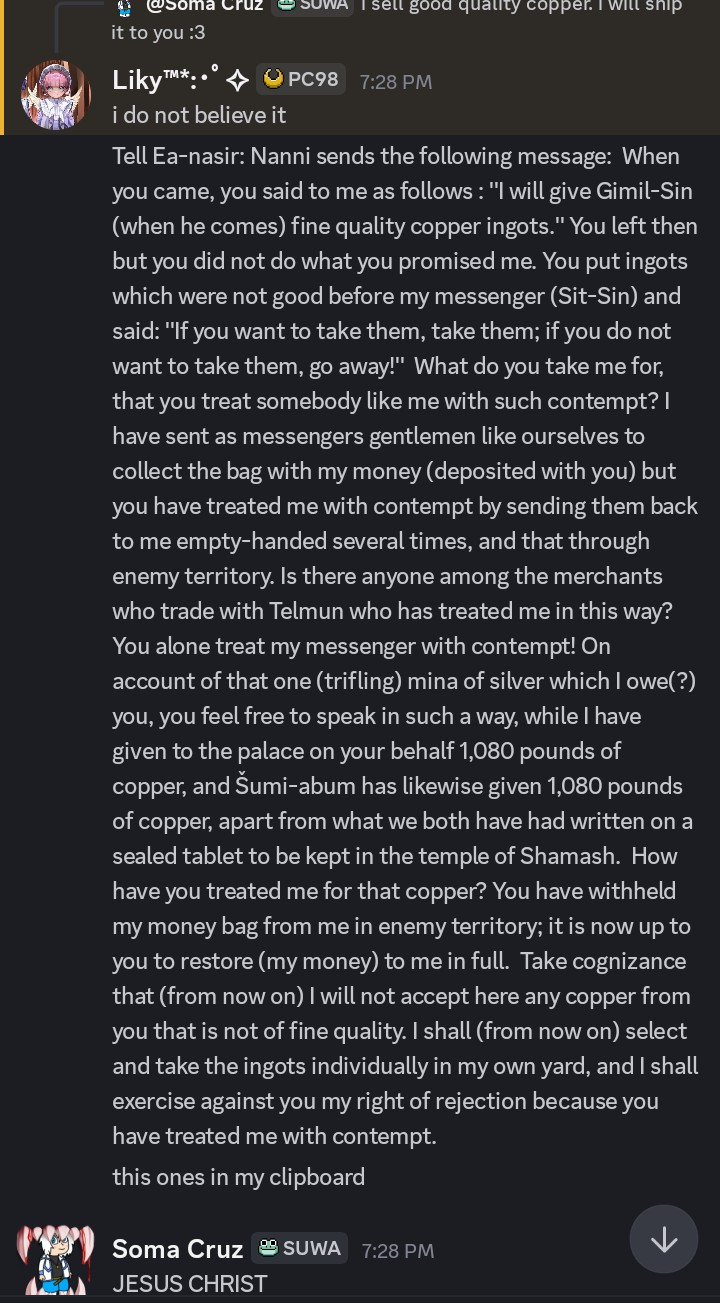The image size is (720, 1303).
Task: Tap the frog icon in Soma Cruz's SUWA tag
Action: (x=268, y=1247)
